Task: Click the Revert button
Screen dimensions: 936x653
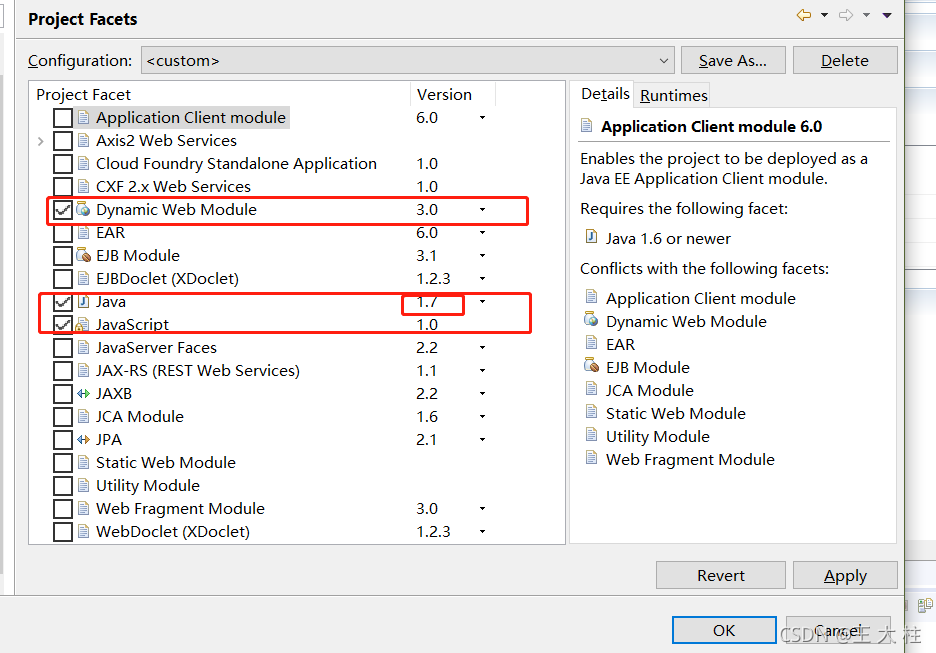Action: coord(721,575)
